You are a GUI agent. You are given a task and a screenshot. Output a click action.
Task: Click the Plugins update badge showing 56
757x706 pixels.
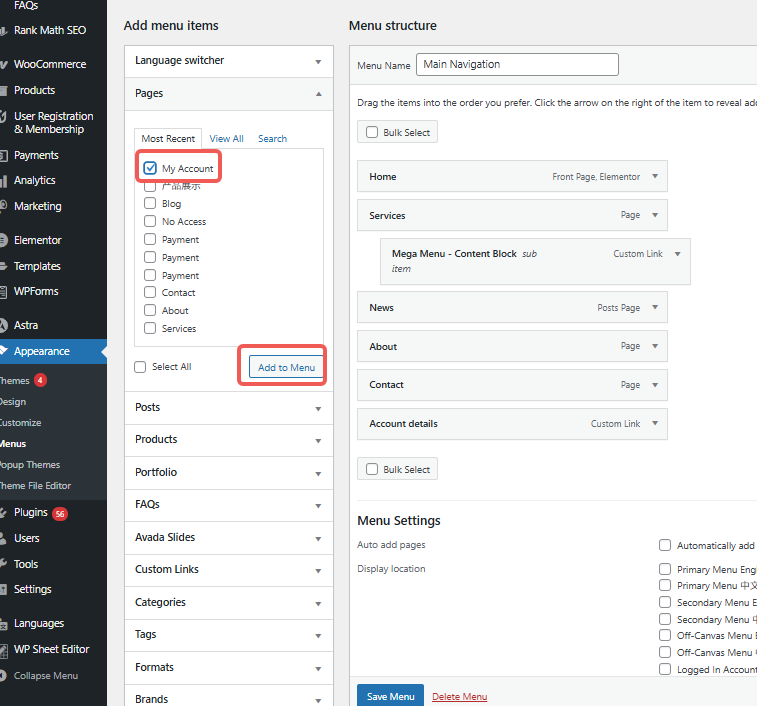(60, 513)
